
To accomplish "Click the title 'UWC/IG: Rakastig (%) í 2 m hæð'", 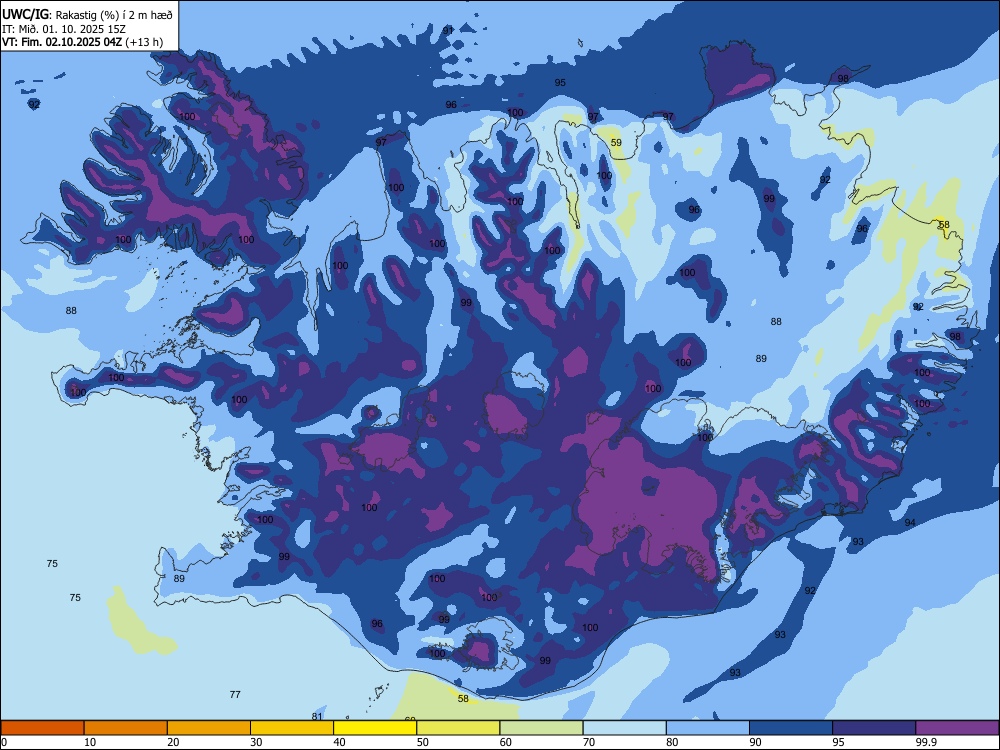I will [x=87, y=14].
